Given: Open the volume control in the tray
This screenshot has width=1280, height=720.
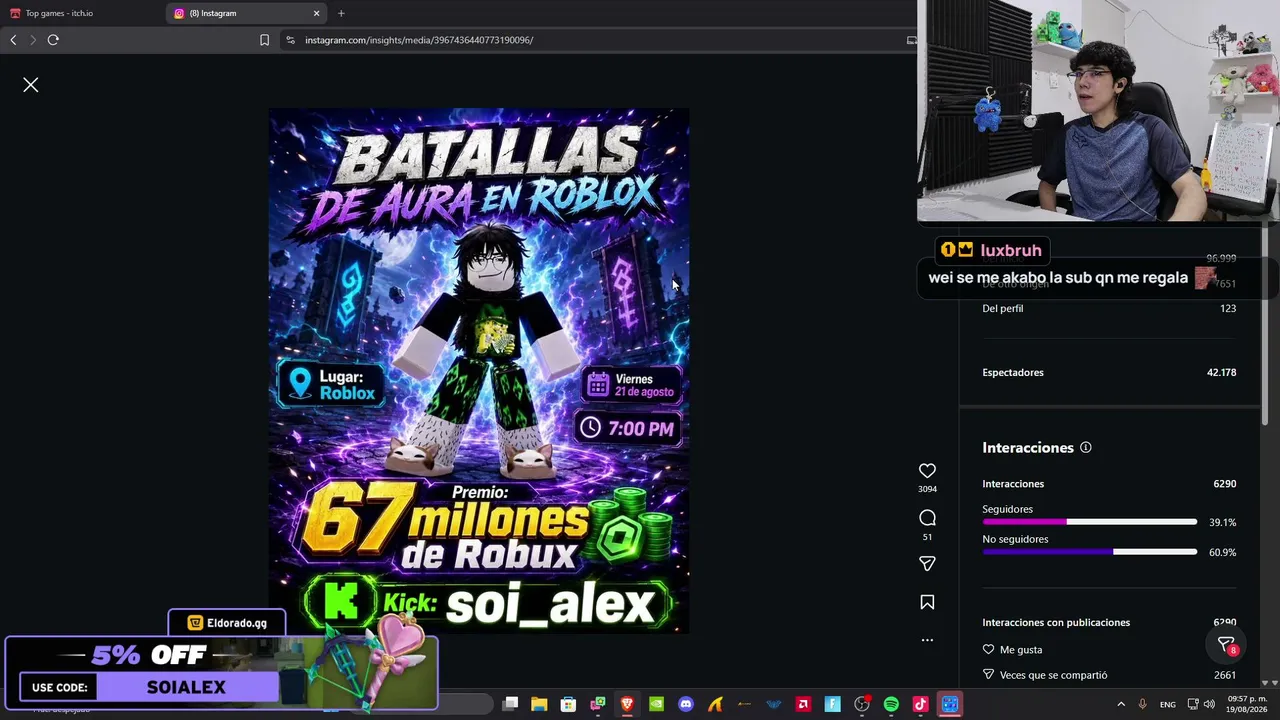Looking at the screenshot, I should click(x=1209, y=704).
